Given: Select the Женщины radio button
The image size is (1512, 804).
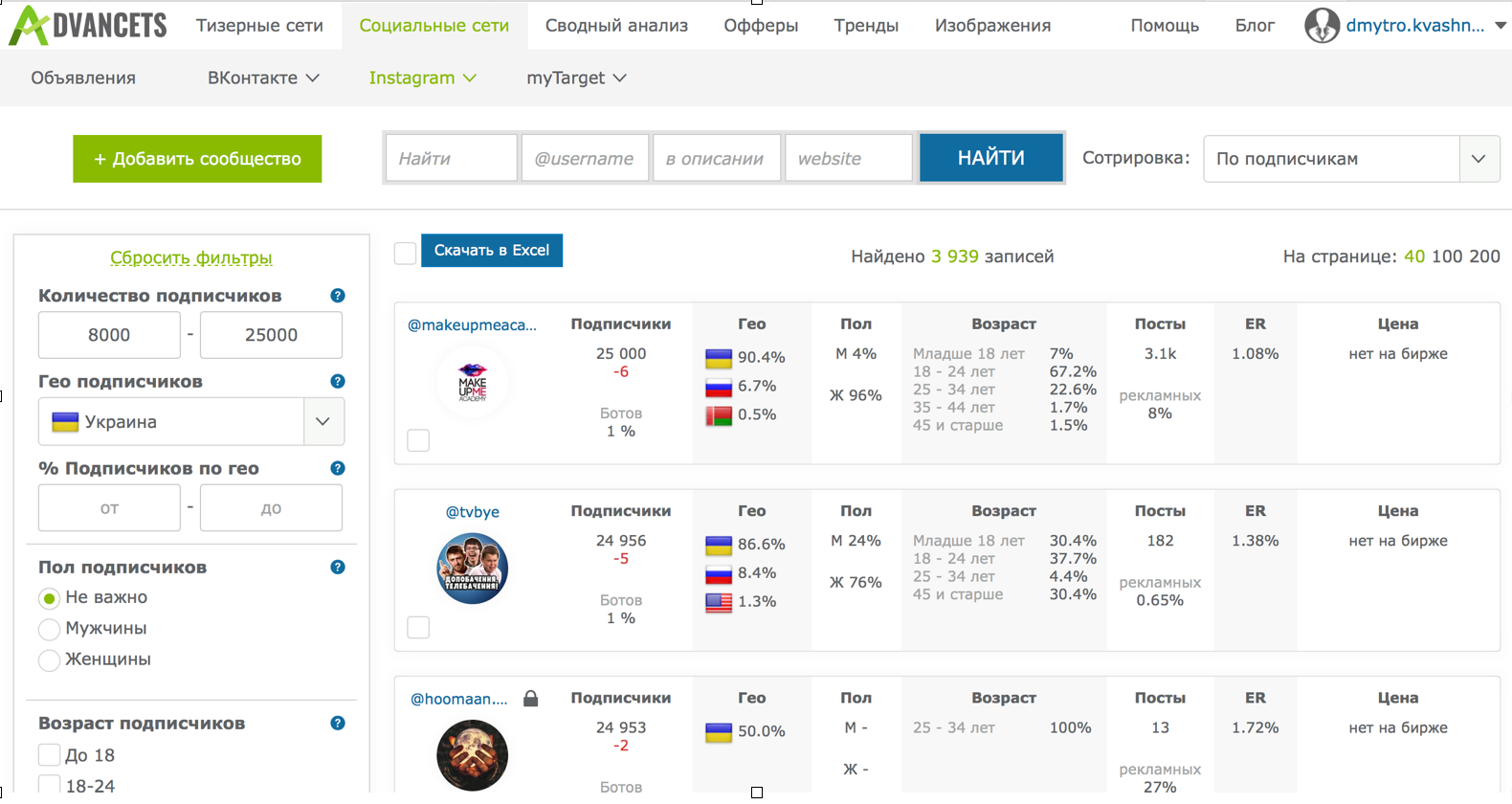Looking at the screenshot, I should pyautogui.click(x=49, y=659).
